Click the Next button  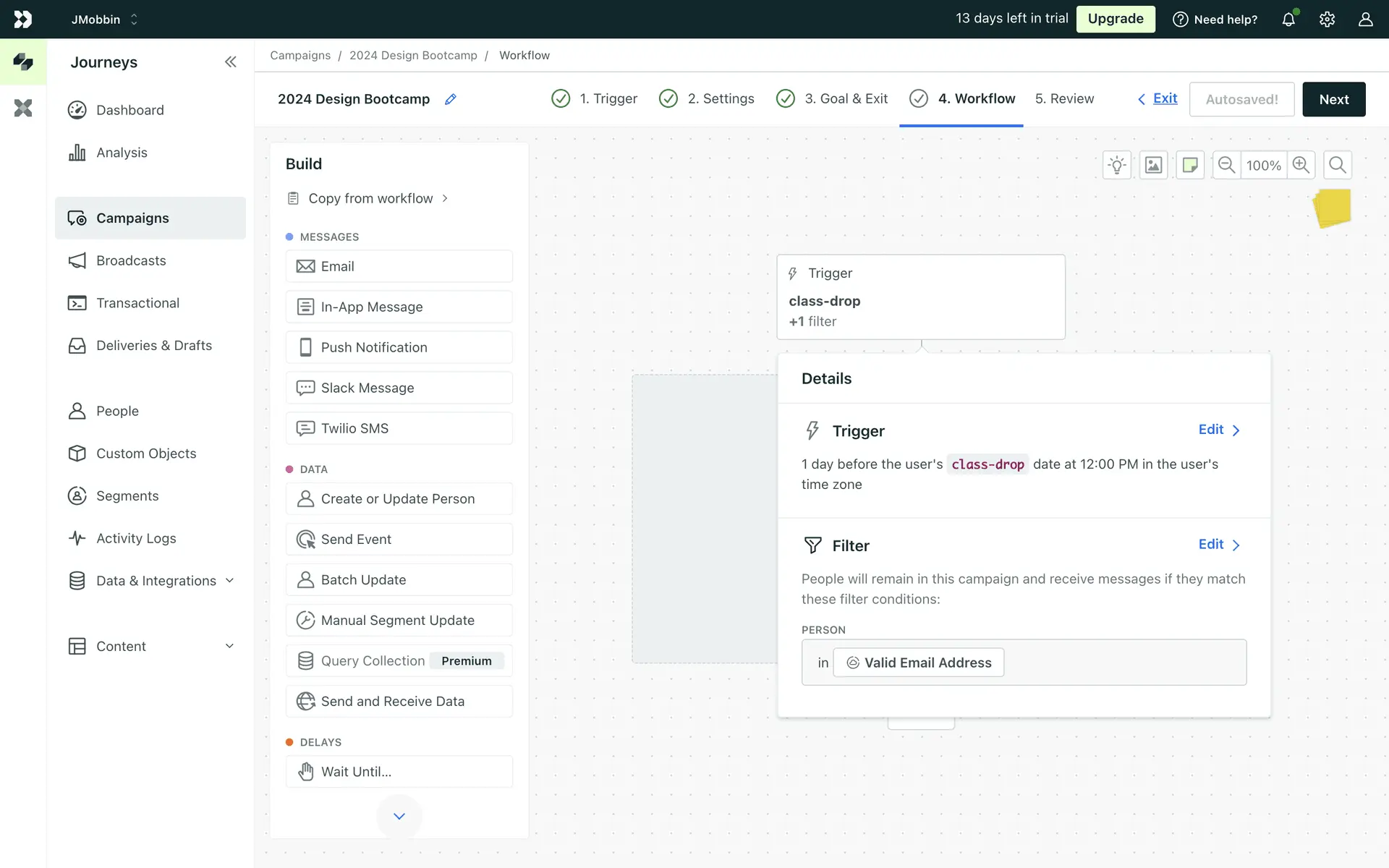pos(1333,99)
